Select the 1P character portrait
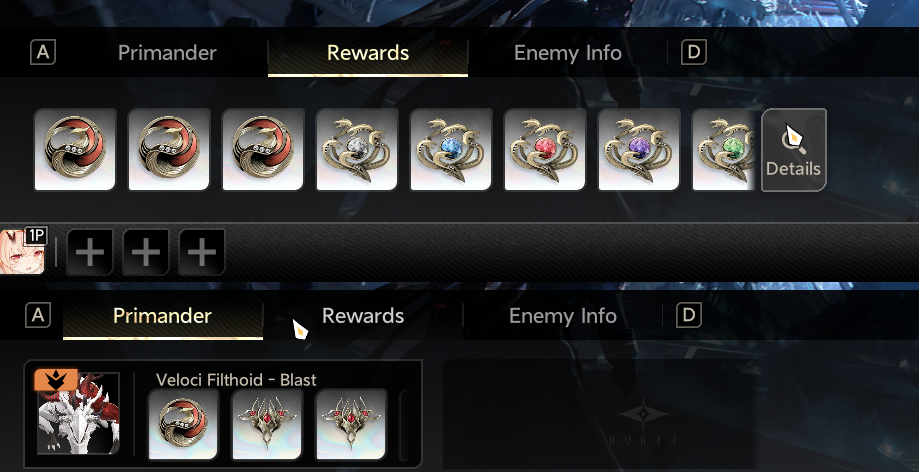 click(x=22, y=252)
